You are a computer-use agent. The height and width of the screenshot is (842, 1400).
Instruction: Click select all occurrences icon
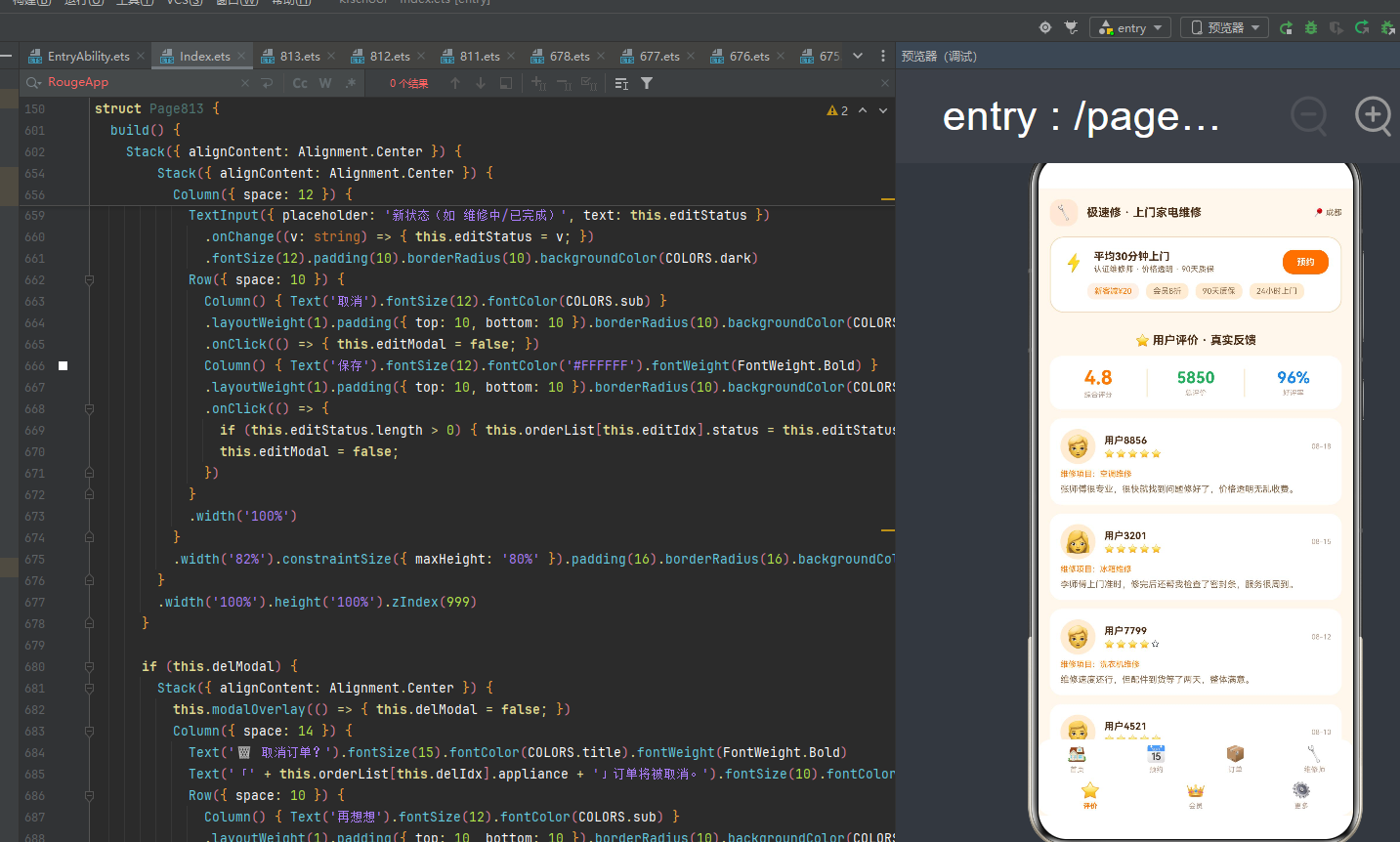[x=589, y=83]
